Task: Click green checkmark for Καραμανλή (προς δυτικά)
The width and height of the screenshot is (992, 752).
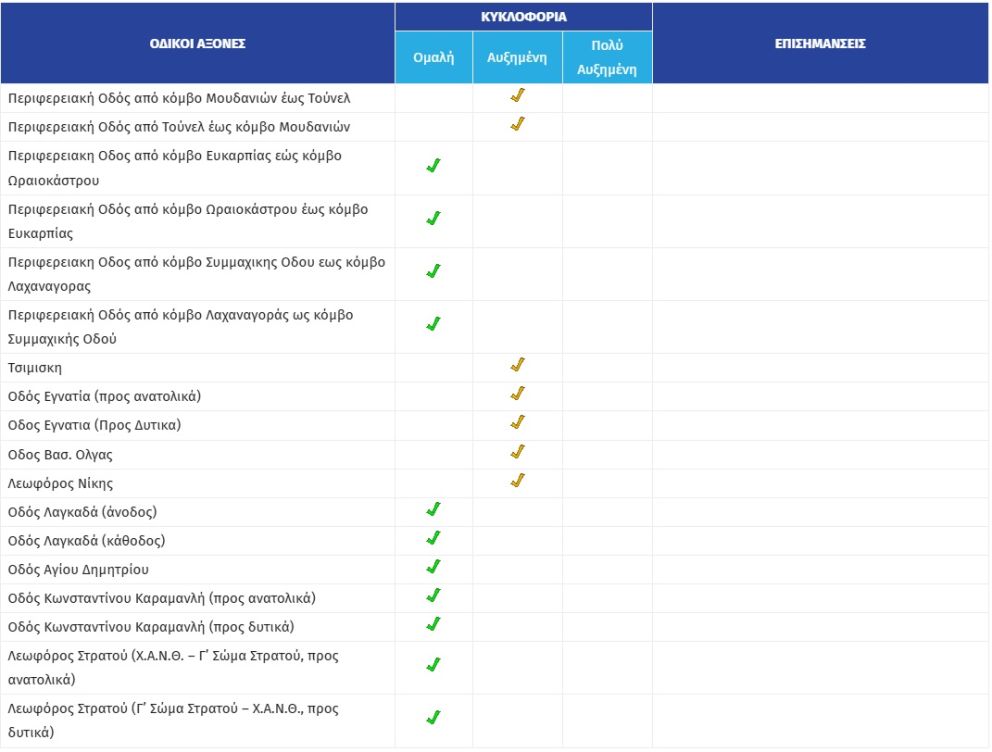Action: pos(433,625)
